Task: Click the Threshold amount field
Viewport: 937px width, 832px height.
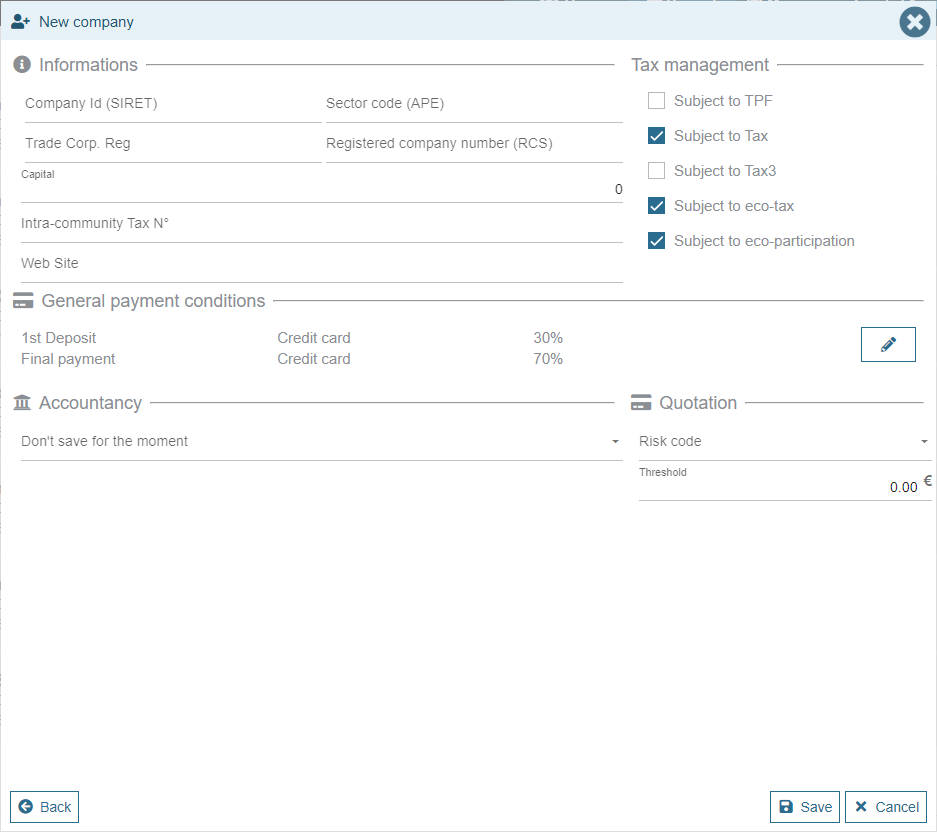Action: 778,487
